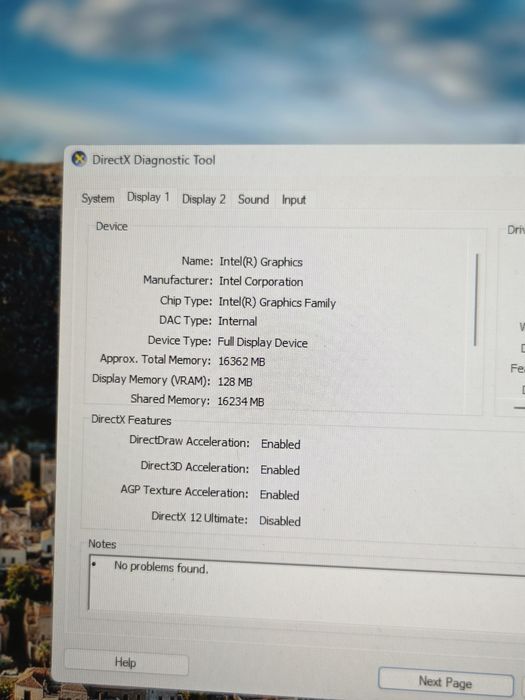The height and width of the screenshot is (700, 525).
Task: Click the 'Manufacturer:' label
Action: [x=178, y=280]
